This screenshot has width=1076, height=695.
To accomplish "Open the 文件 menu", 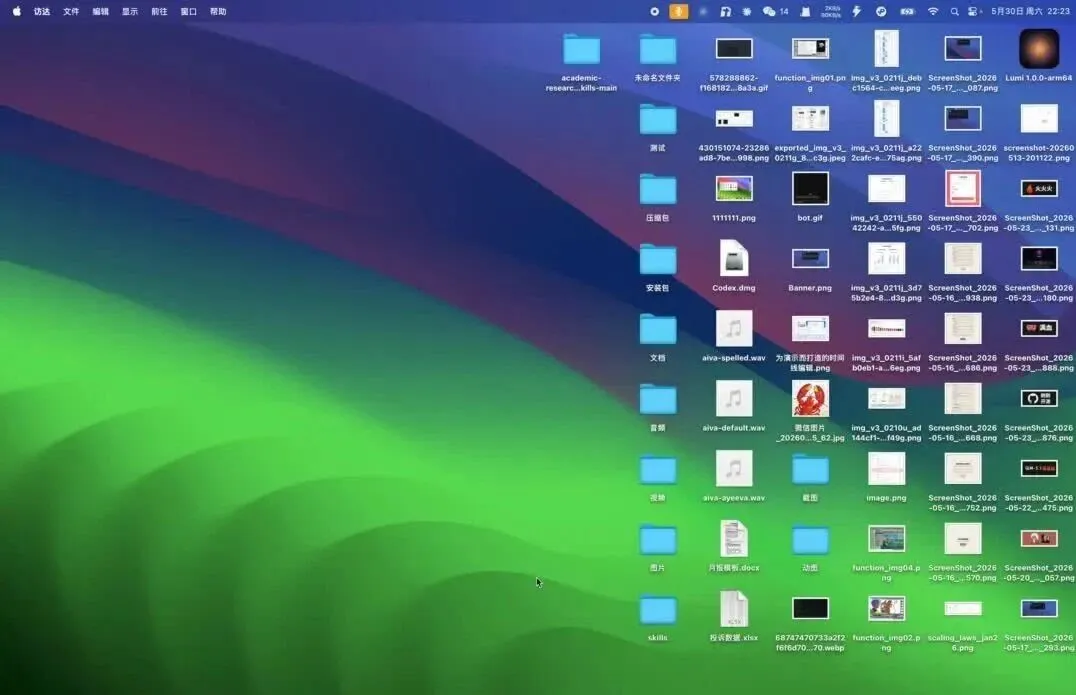I will [x=71, y=12].
